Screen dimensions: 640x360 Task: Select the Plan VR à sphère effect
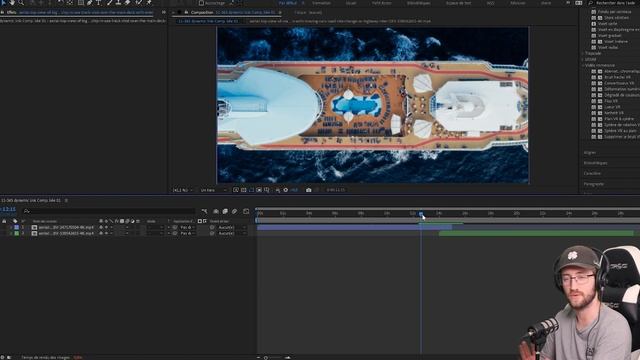(619, 119)
